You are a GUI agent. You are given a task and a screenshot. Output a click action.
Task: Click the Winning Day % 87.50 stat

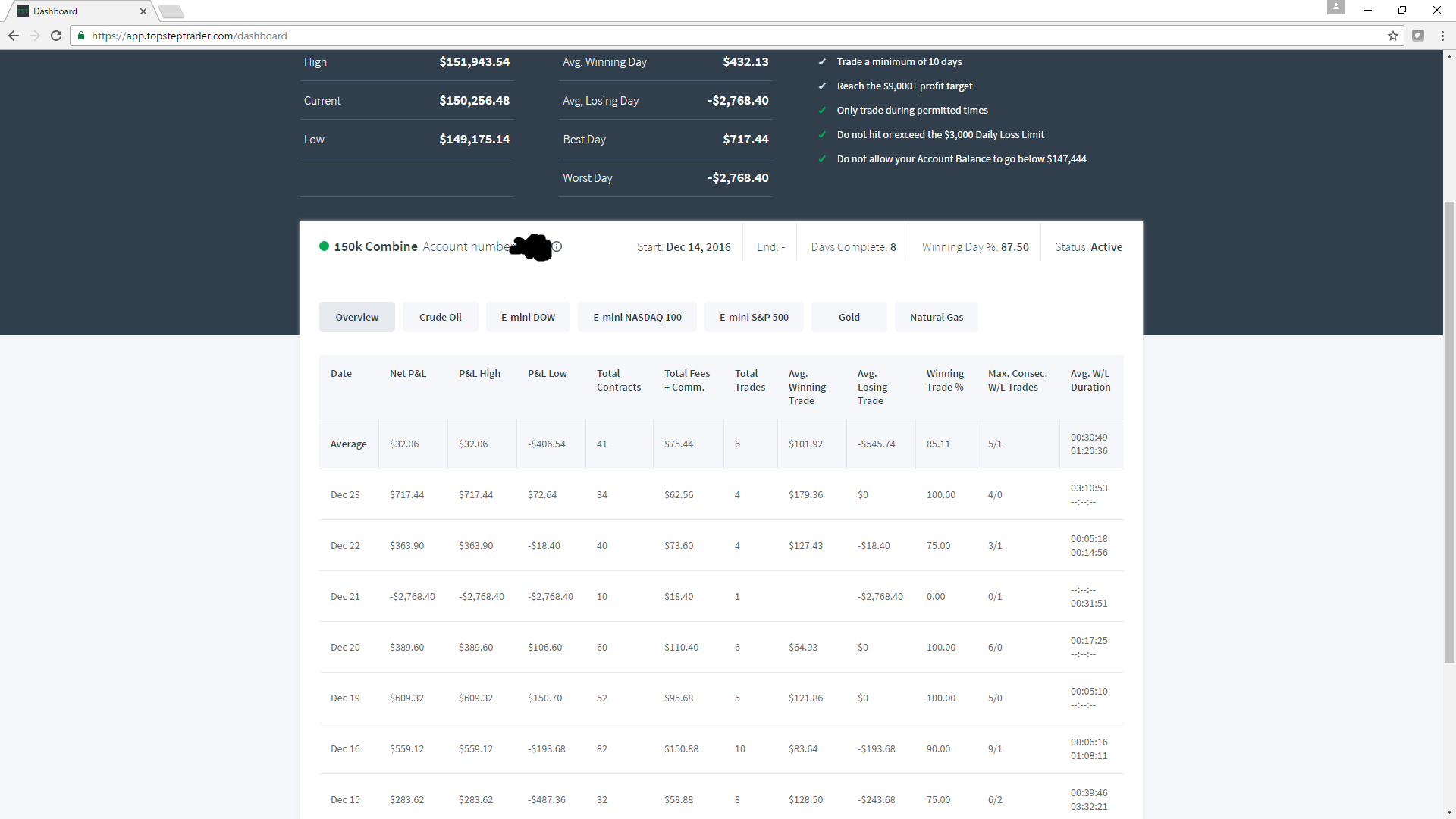(975, 247)
